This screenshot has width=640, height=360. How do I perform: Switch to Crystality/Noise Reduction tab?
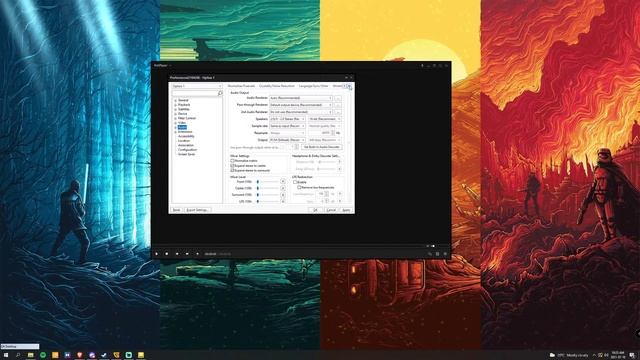tap(277, 86)
